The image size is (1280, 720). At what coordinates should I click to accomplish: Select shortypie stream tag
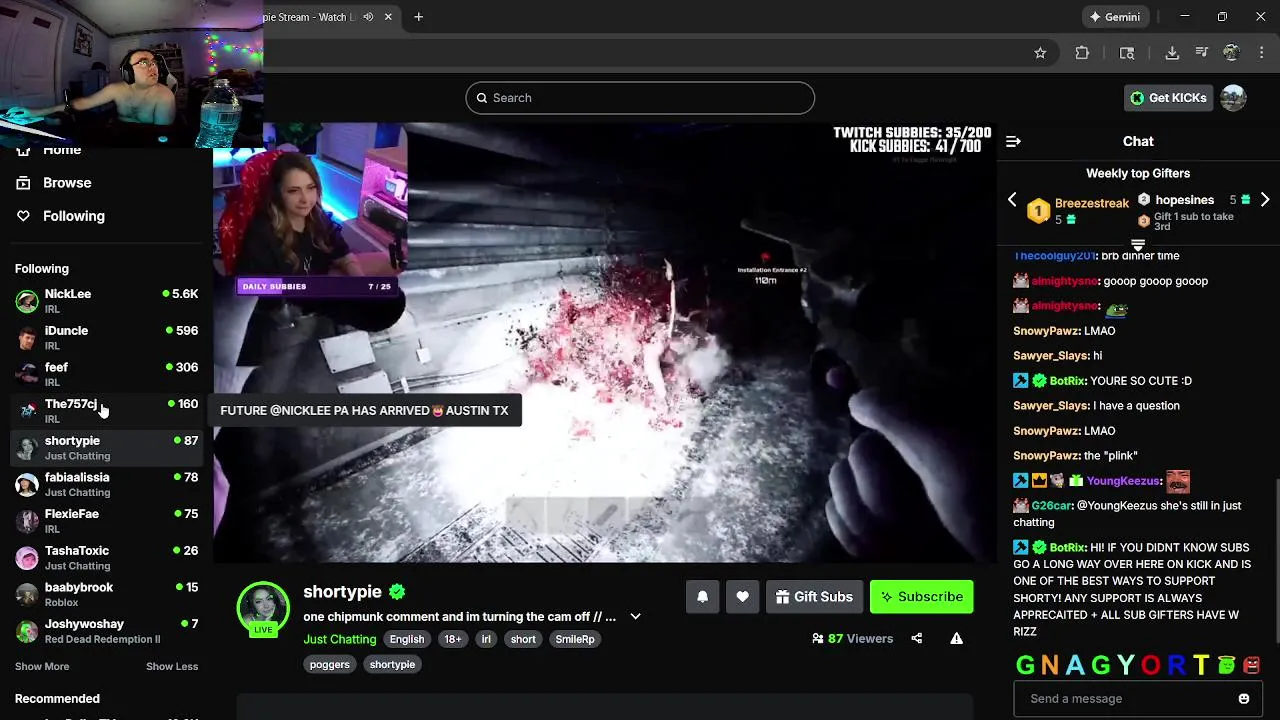click(x=392, y=664)
